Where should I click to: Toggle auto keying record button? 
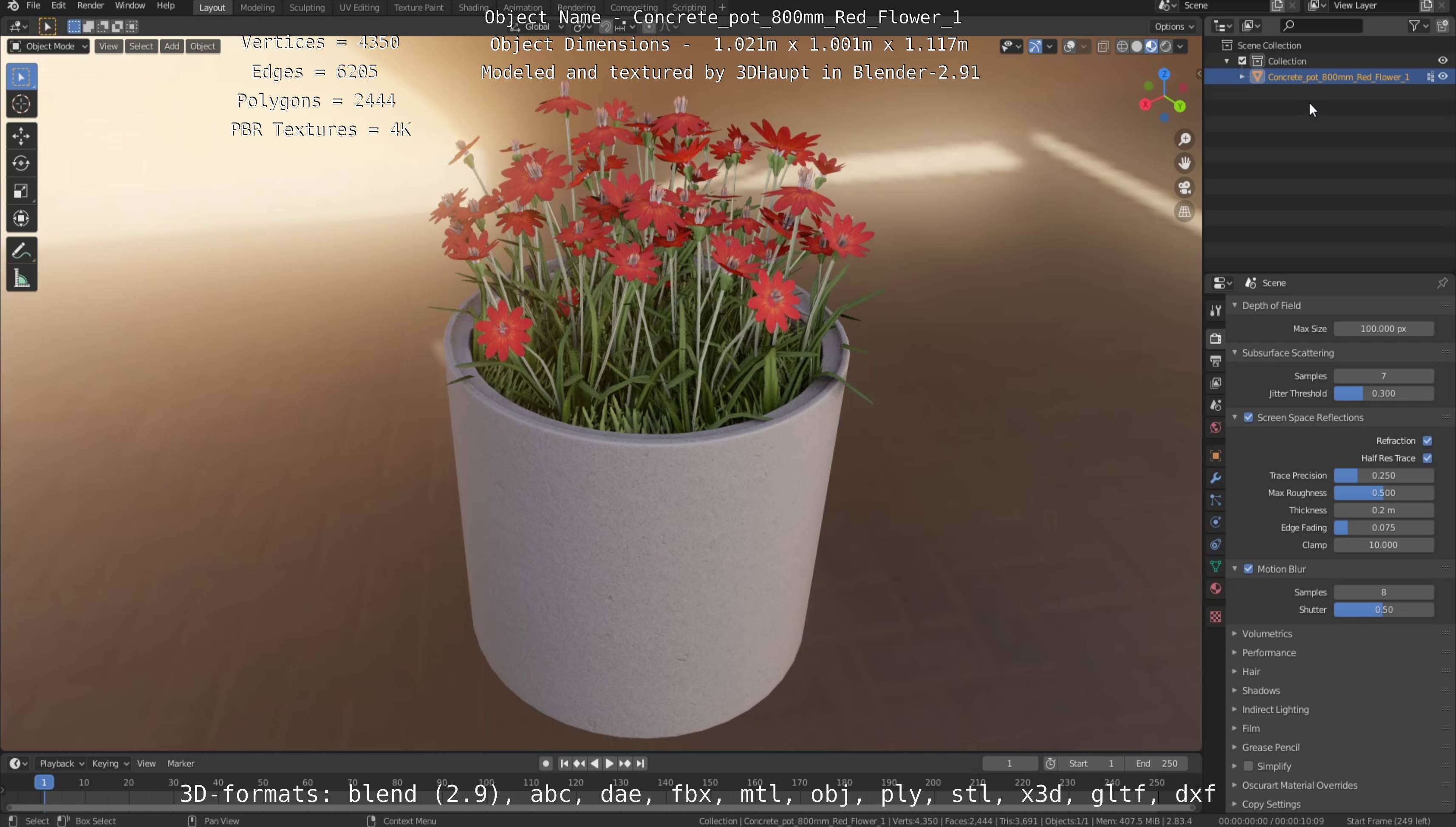(545, 763)
